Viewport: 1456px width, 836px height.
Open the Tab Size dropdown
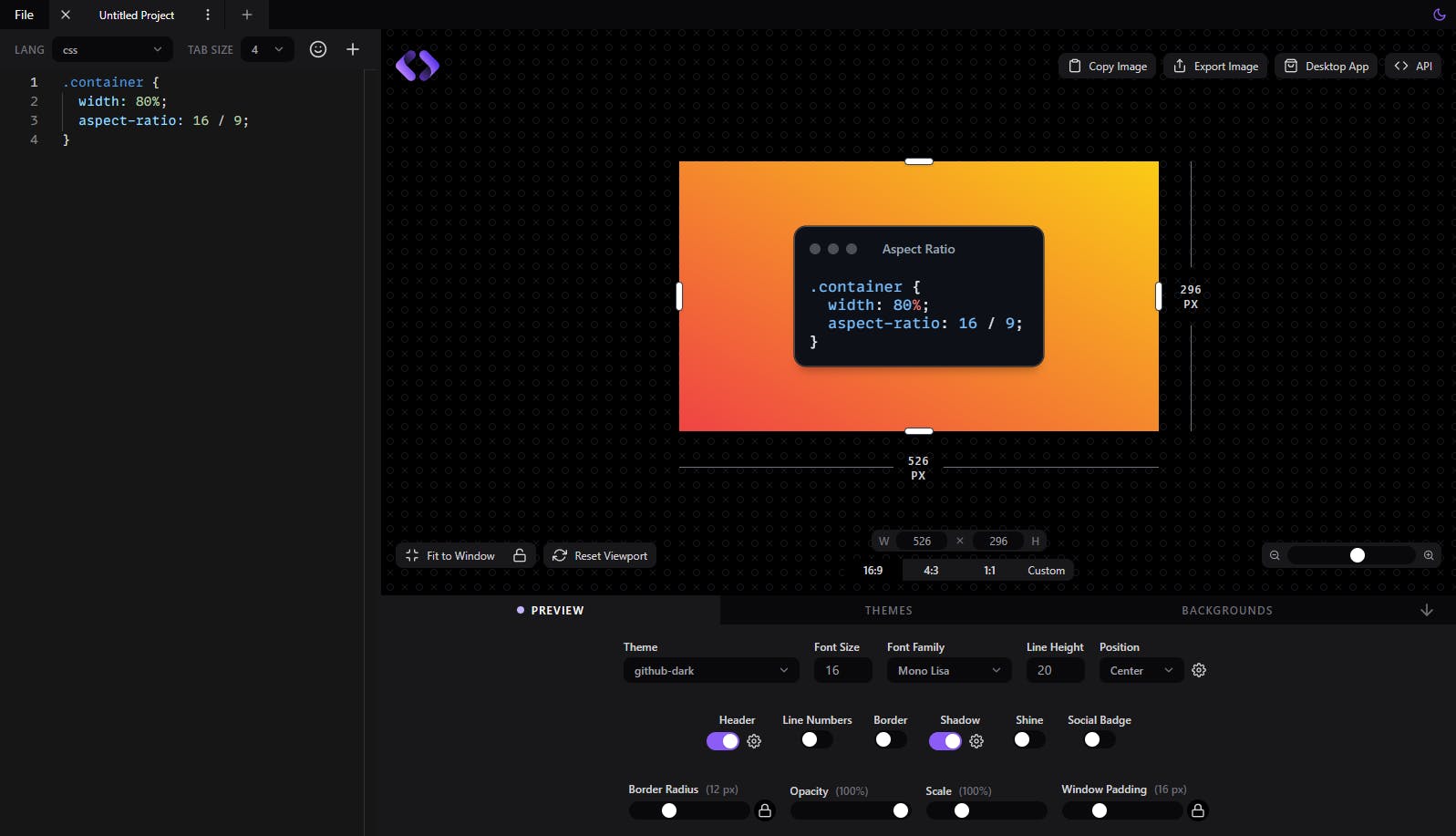click(267, 49)
